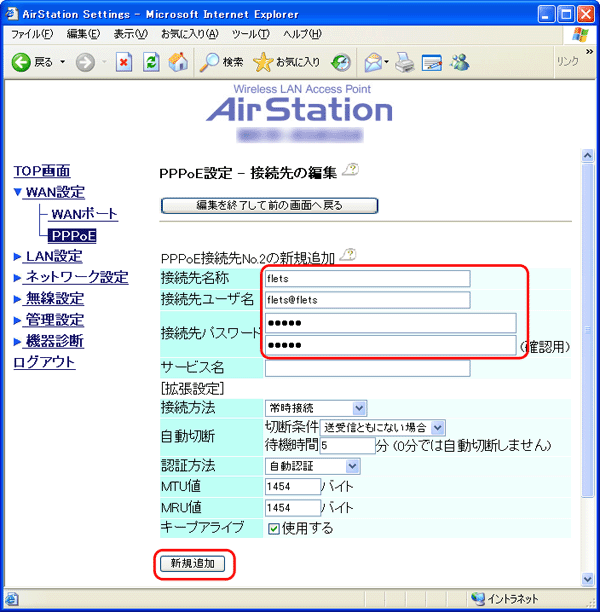Click the Refresh page icon
600x612 pixels.
tap(151, 62)
